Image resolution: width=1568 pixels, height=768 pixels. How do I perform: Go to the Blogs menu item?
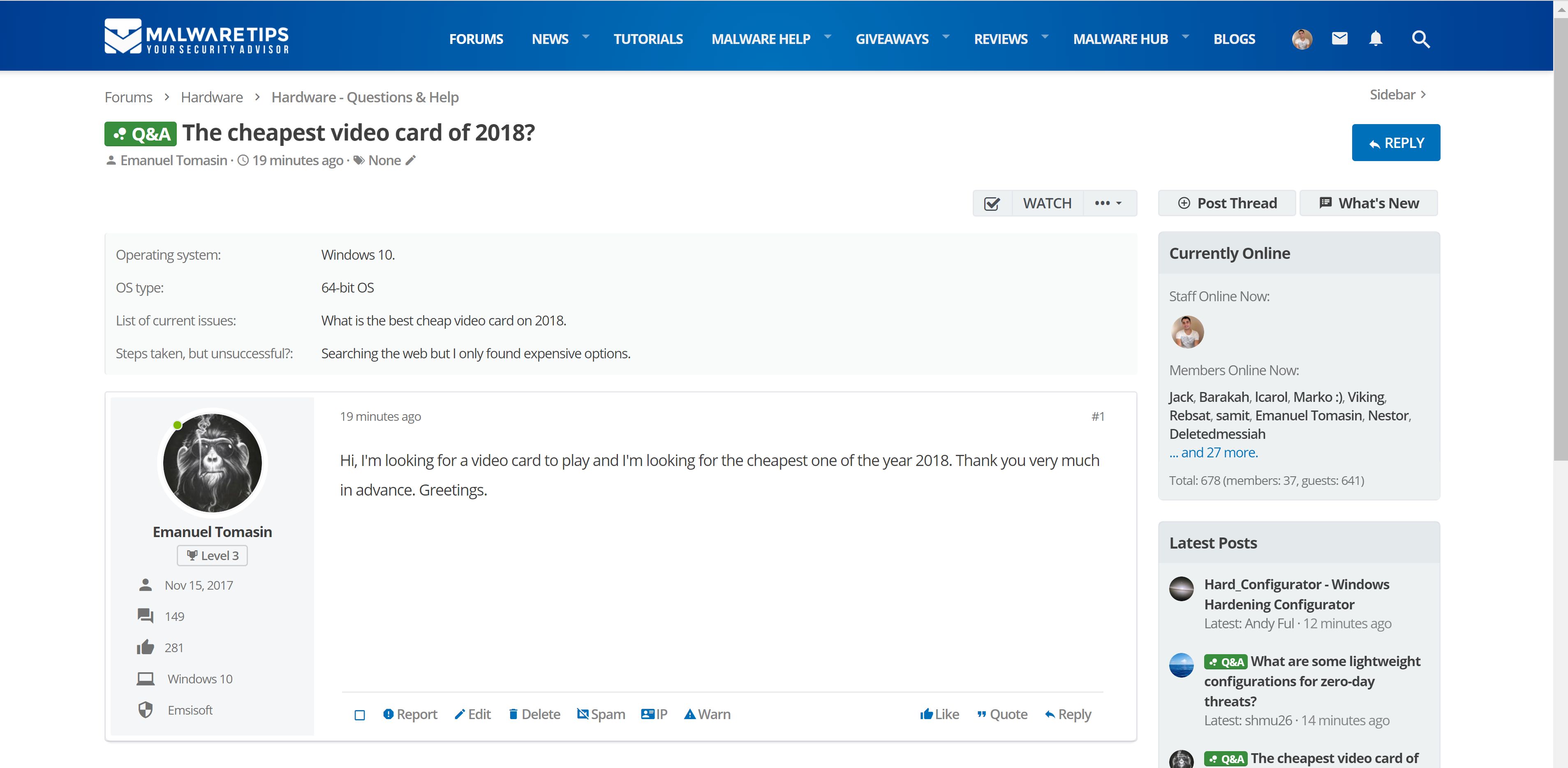1234,39
